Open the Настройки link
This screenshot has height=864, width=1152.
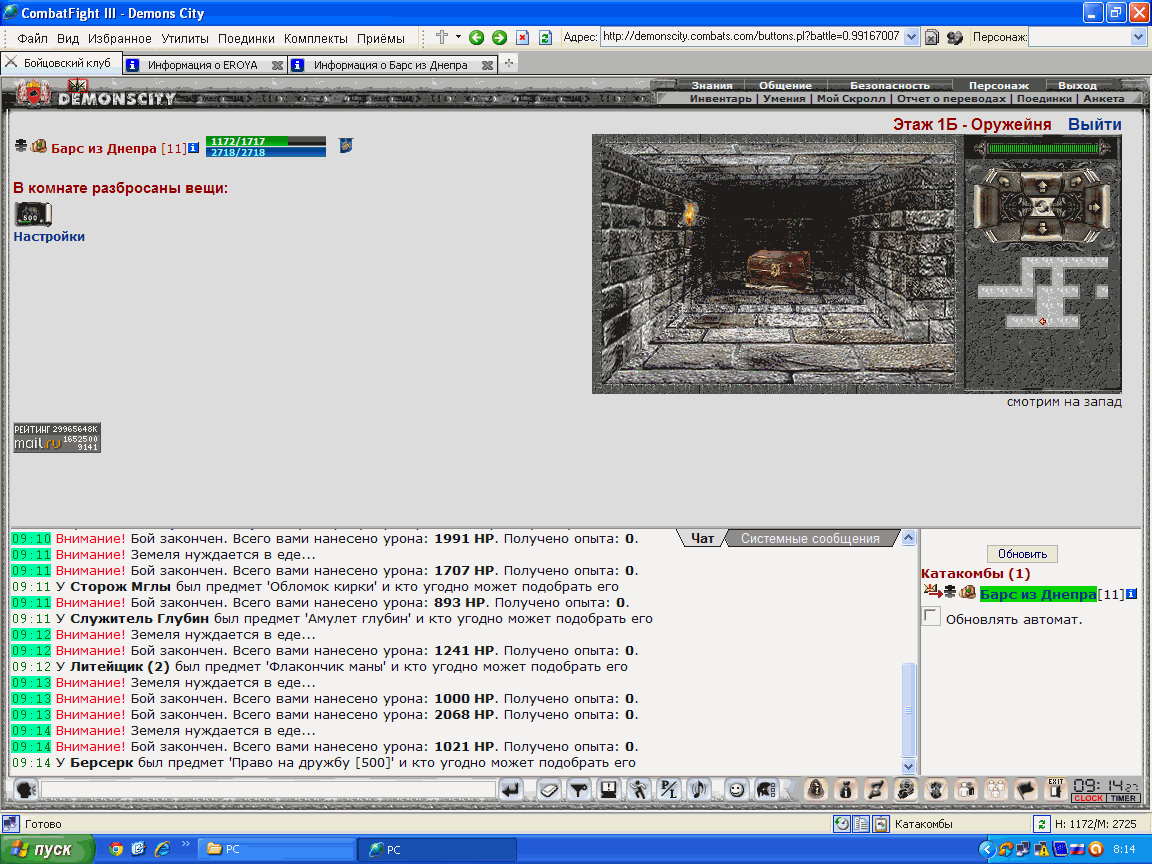[x=49, y=237]
